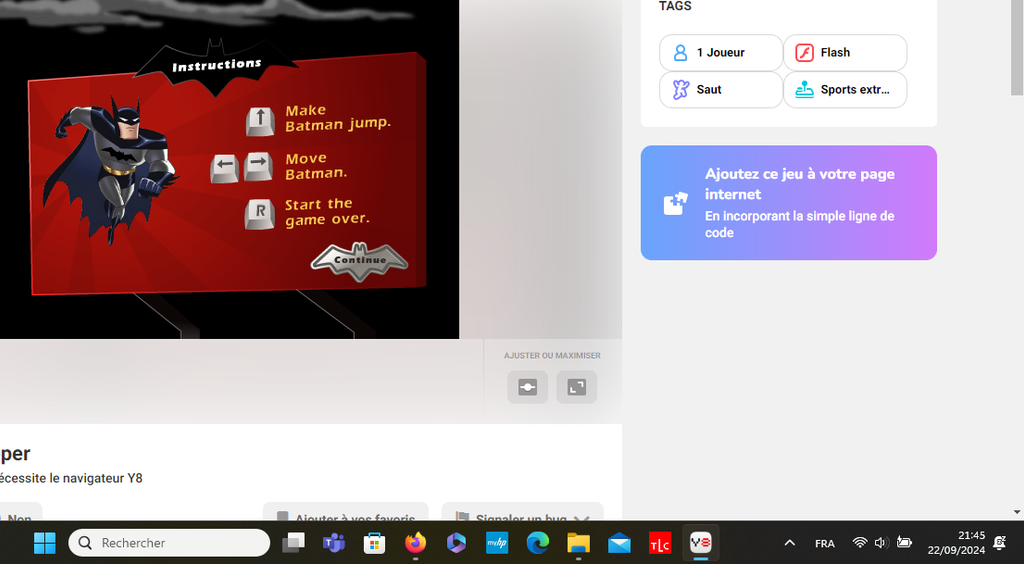This screenshot has width=1024, height=564.
Task: Click Y8 browser taskbar icon
Action: (701, 542)
